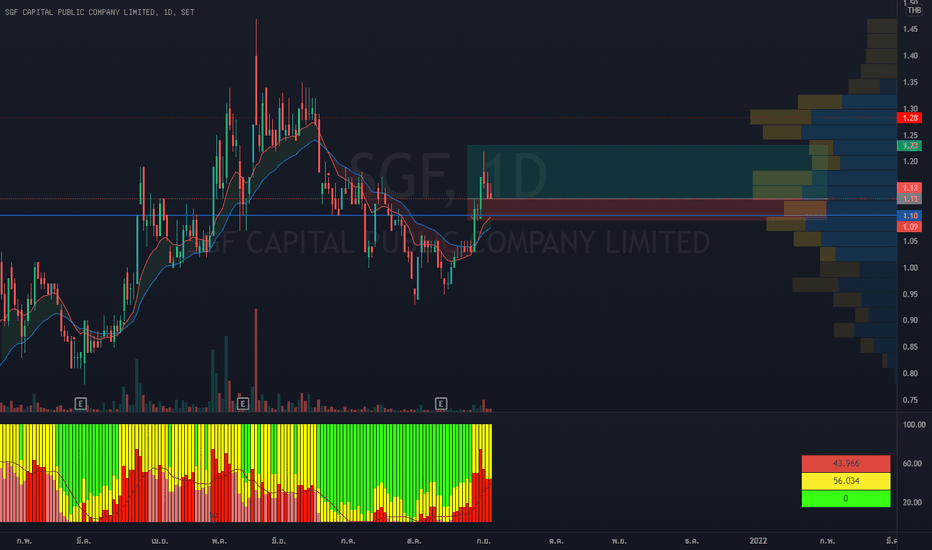Click the ก.ย. date label
The image size is (932, 550).
pyautogui.click(x=483, y=541)
